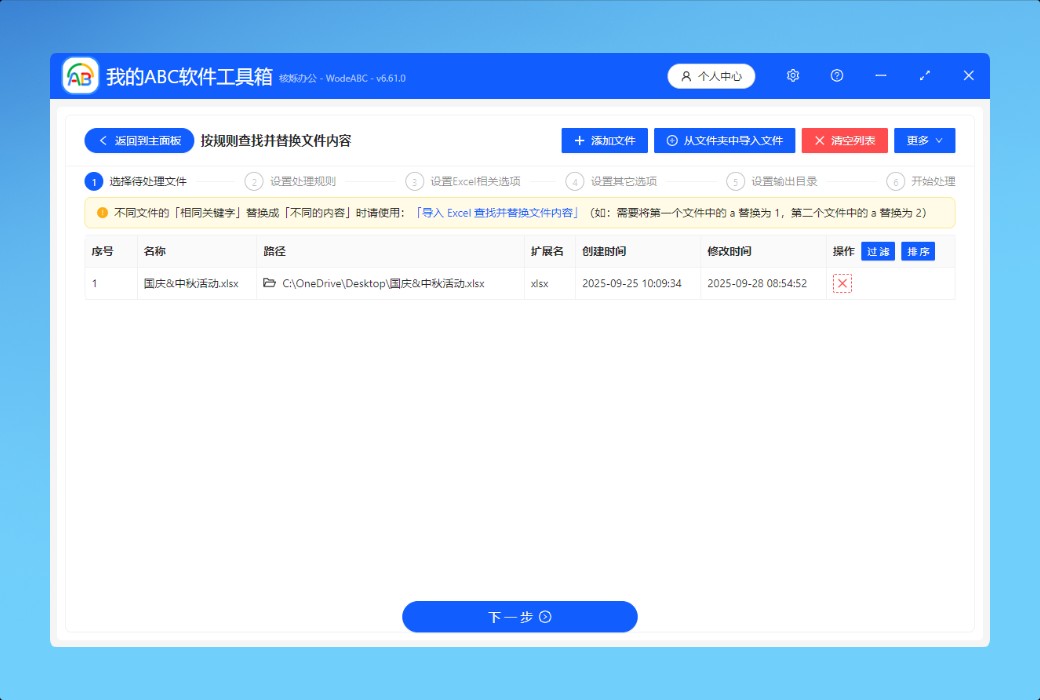Go back with 返回到主面板 button
Image resolution: width=1040 pixels, height=700 pixels.
pos(139,141)
